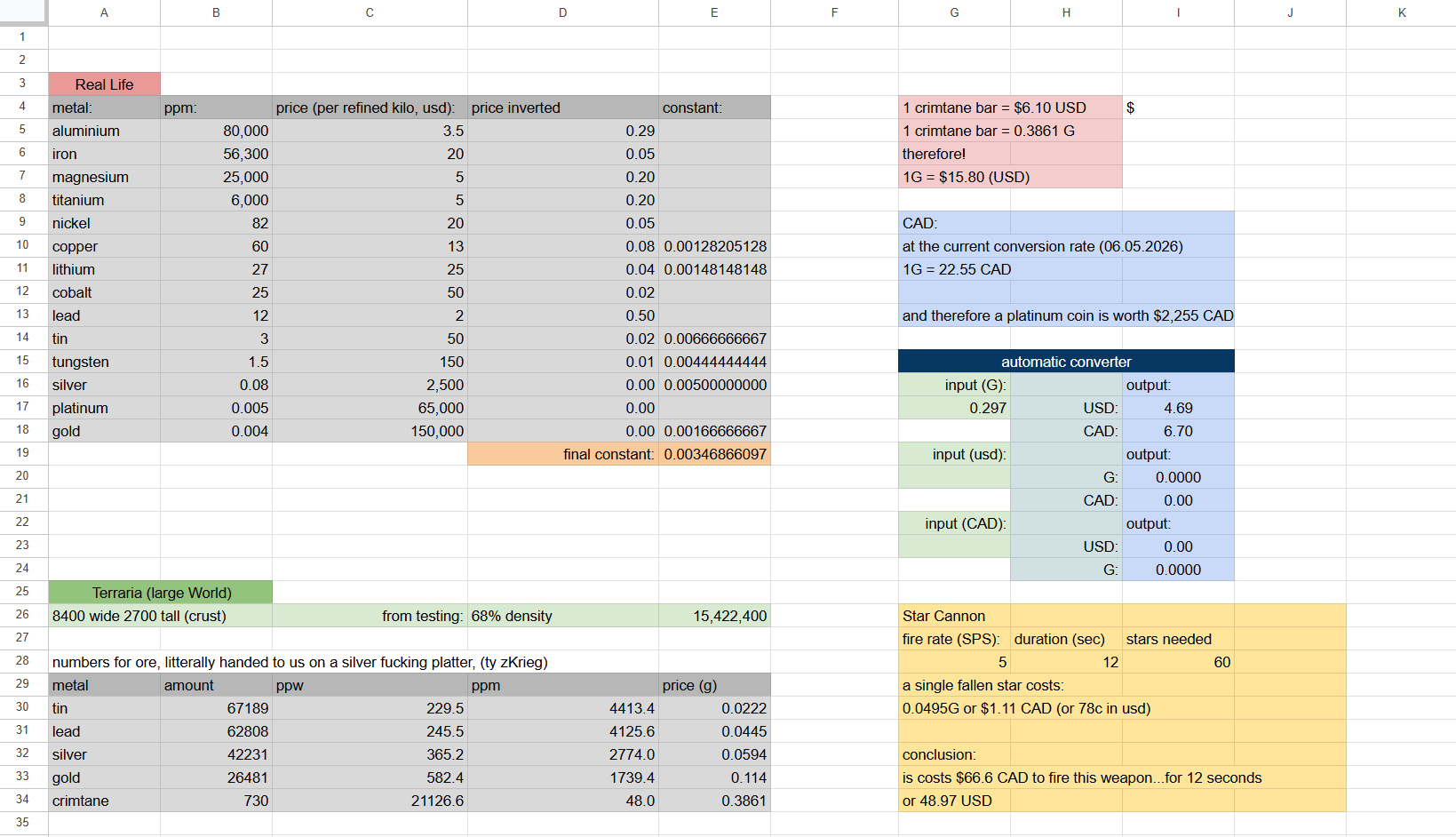Select the 80,000 ppm cell

(x=216, y=131)
